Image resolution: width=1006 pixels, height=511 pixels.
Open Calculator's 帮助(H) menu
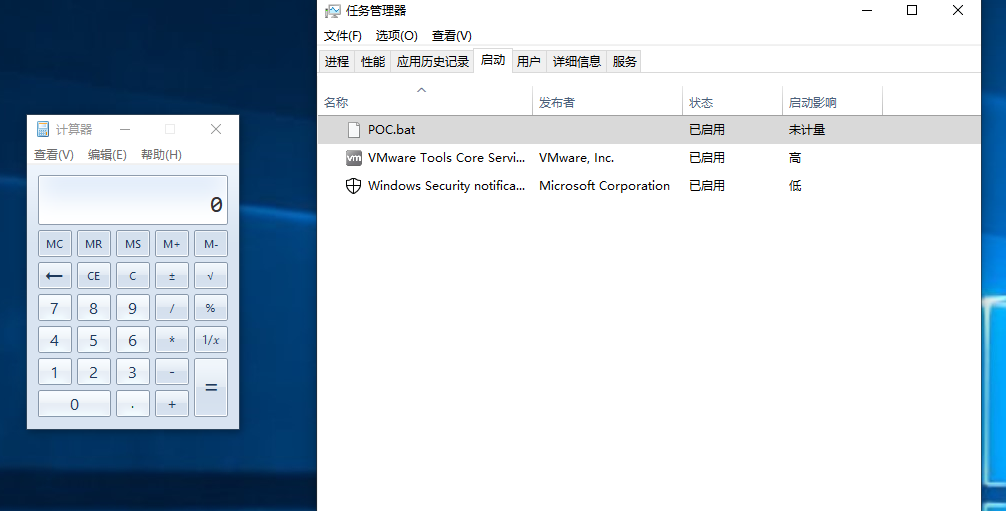click(x=161, y=155)
